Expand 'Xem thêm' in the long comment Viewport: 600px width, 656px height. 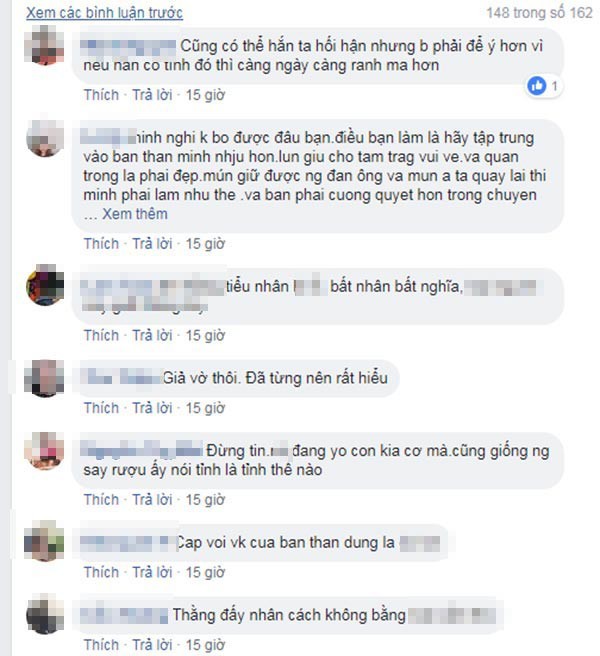tap(135, 214)
